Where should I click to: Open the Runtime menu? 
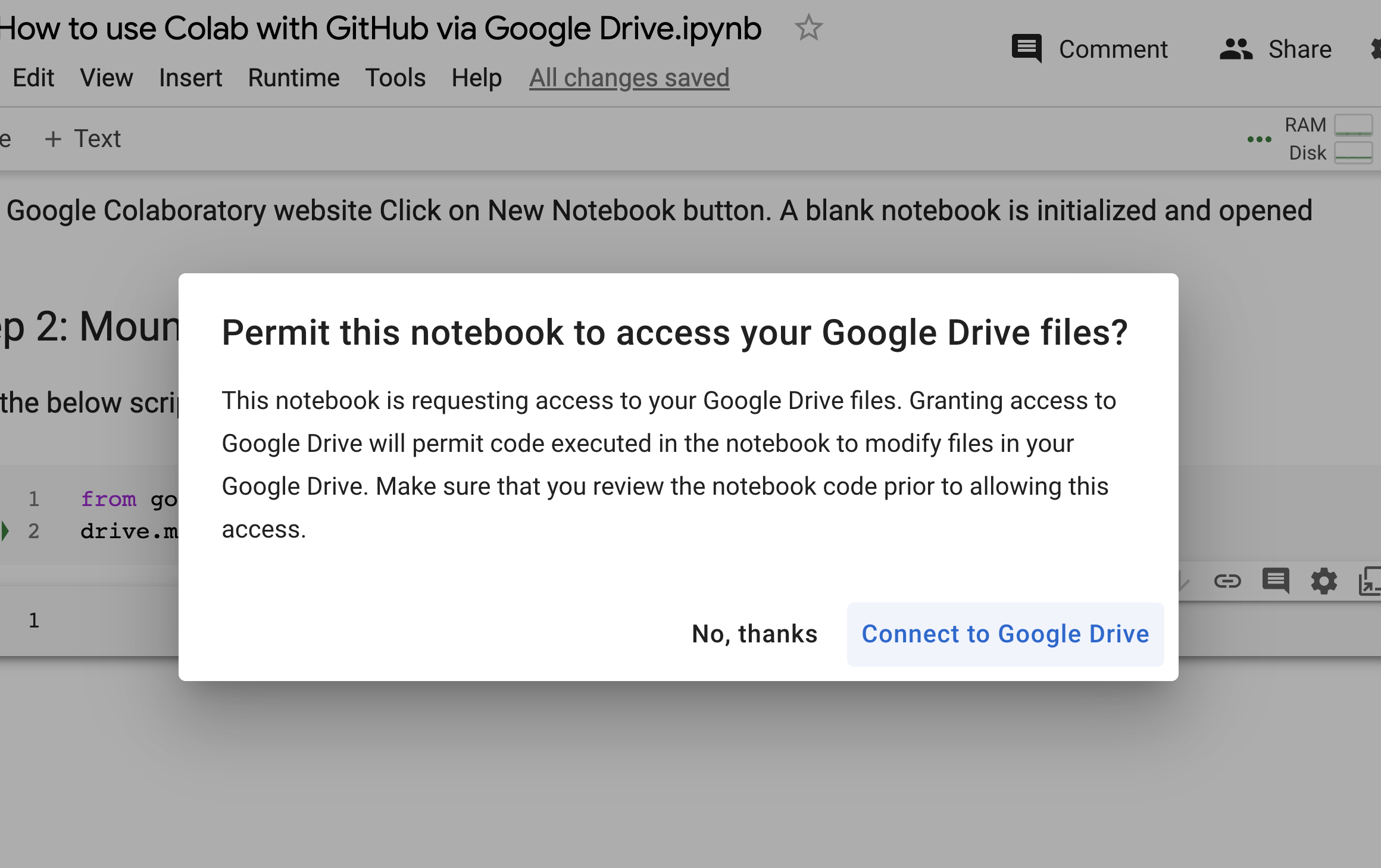293,78
